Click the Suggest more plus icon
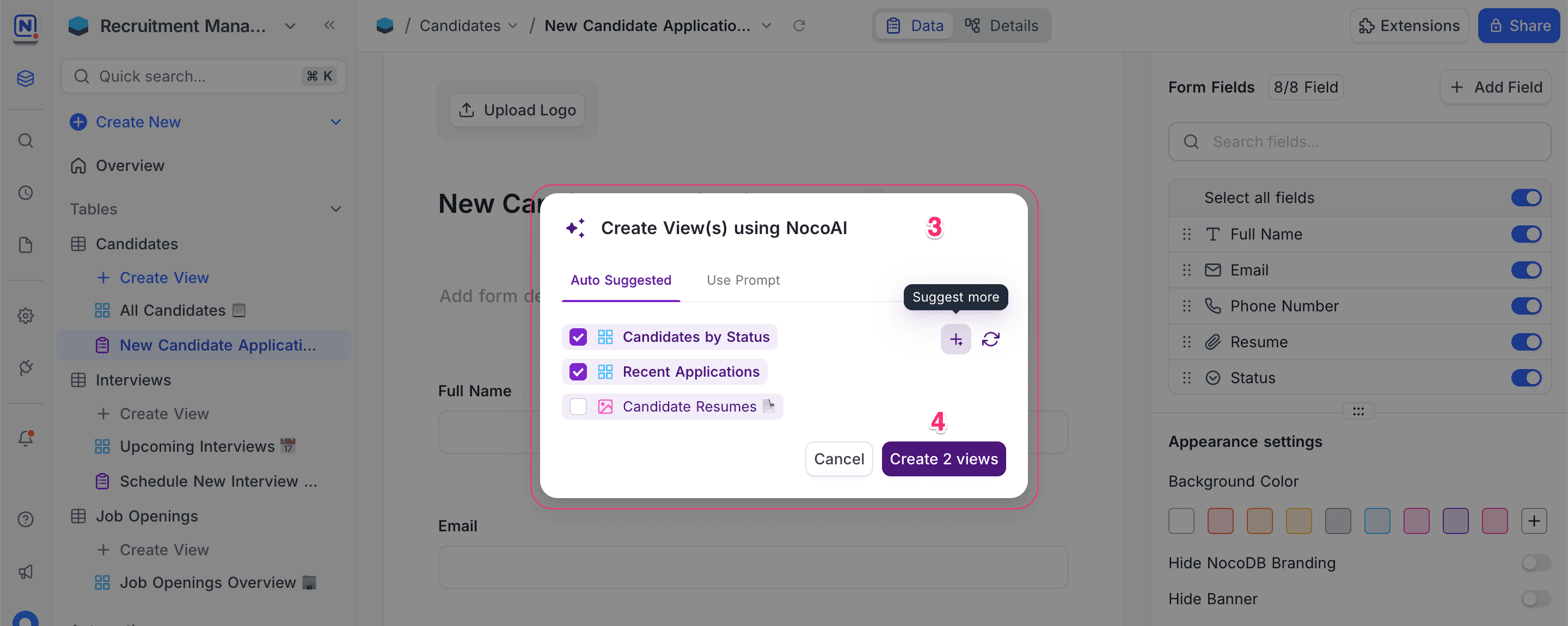 click(x=955, y=339)
